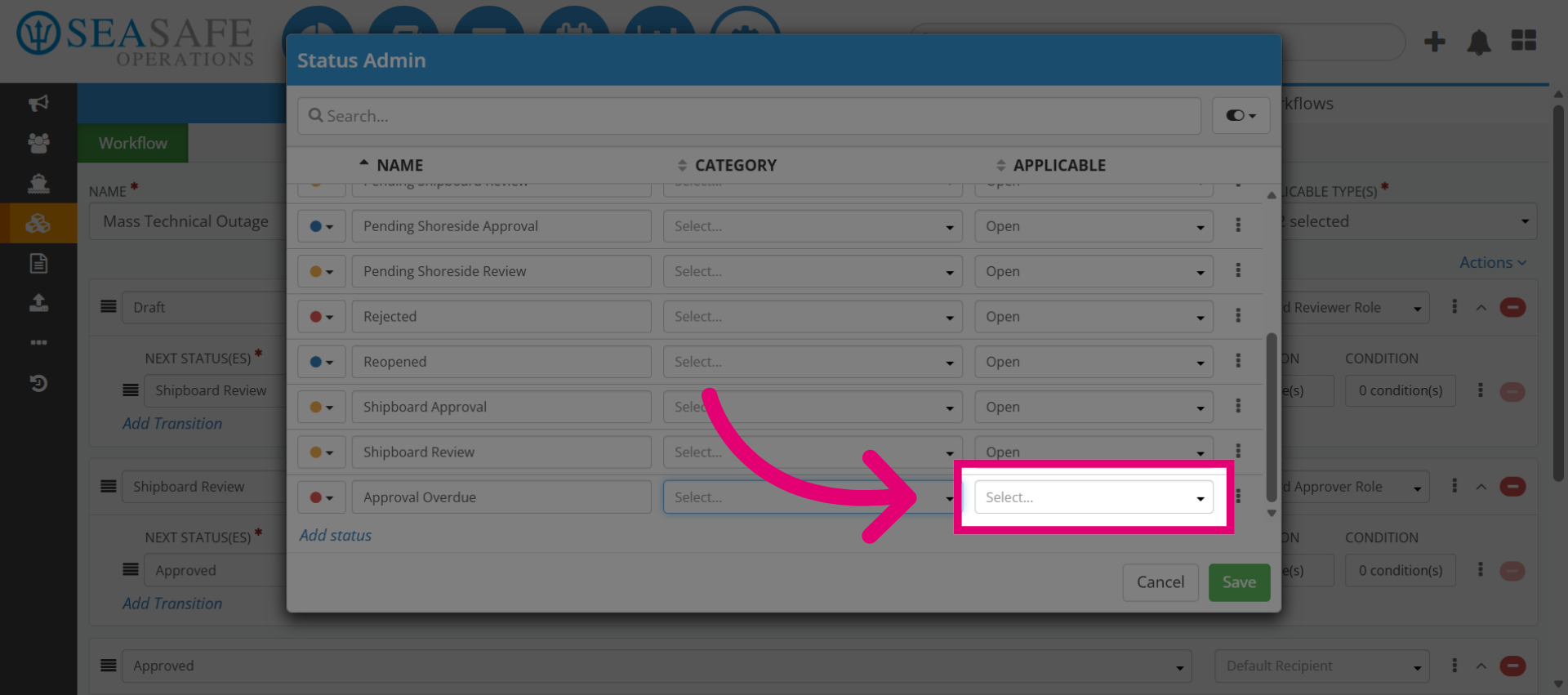Open the documents sidebar icon
Viewport: 1568px width, 695px height.
coord(38,263)
